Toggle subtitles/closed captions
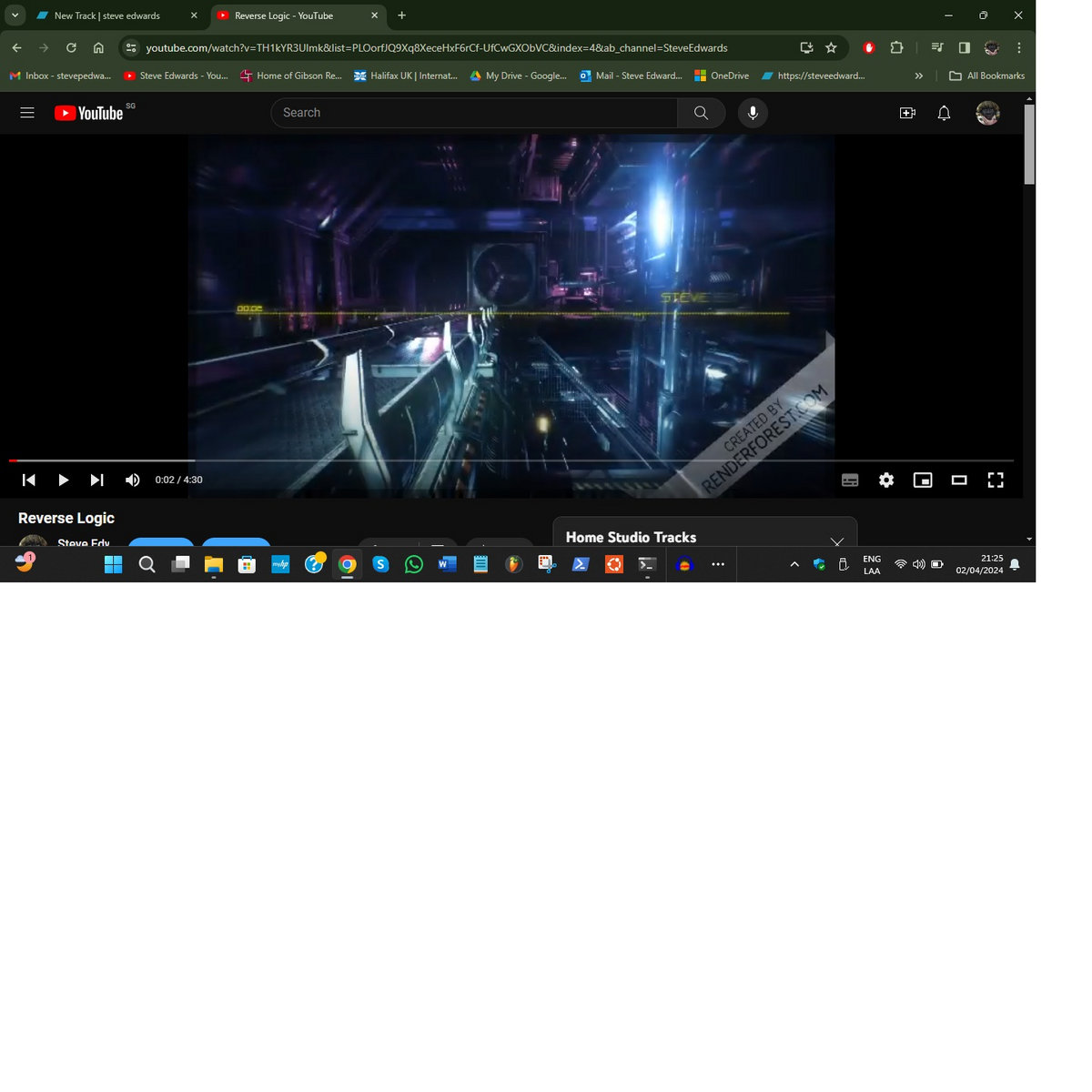The height and width of the screenshot is (1092, 1092). click(850, 480)
